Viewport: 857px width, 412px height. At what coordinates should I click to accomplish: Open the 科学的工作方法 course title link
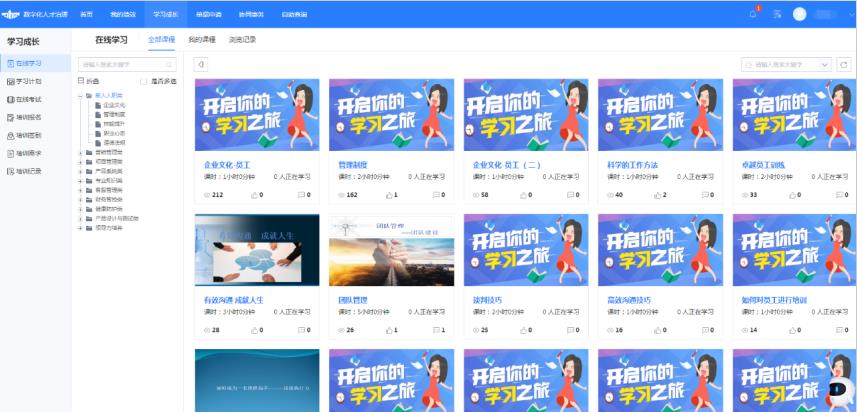(632, 164)
